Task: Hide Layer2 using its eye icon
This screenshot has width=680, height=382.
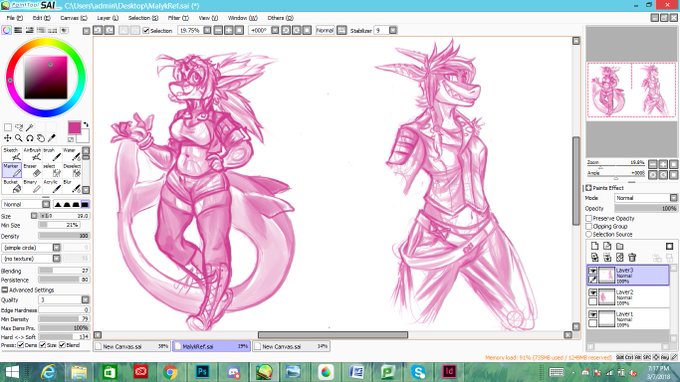Action: tap(593, 293)
